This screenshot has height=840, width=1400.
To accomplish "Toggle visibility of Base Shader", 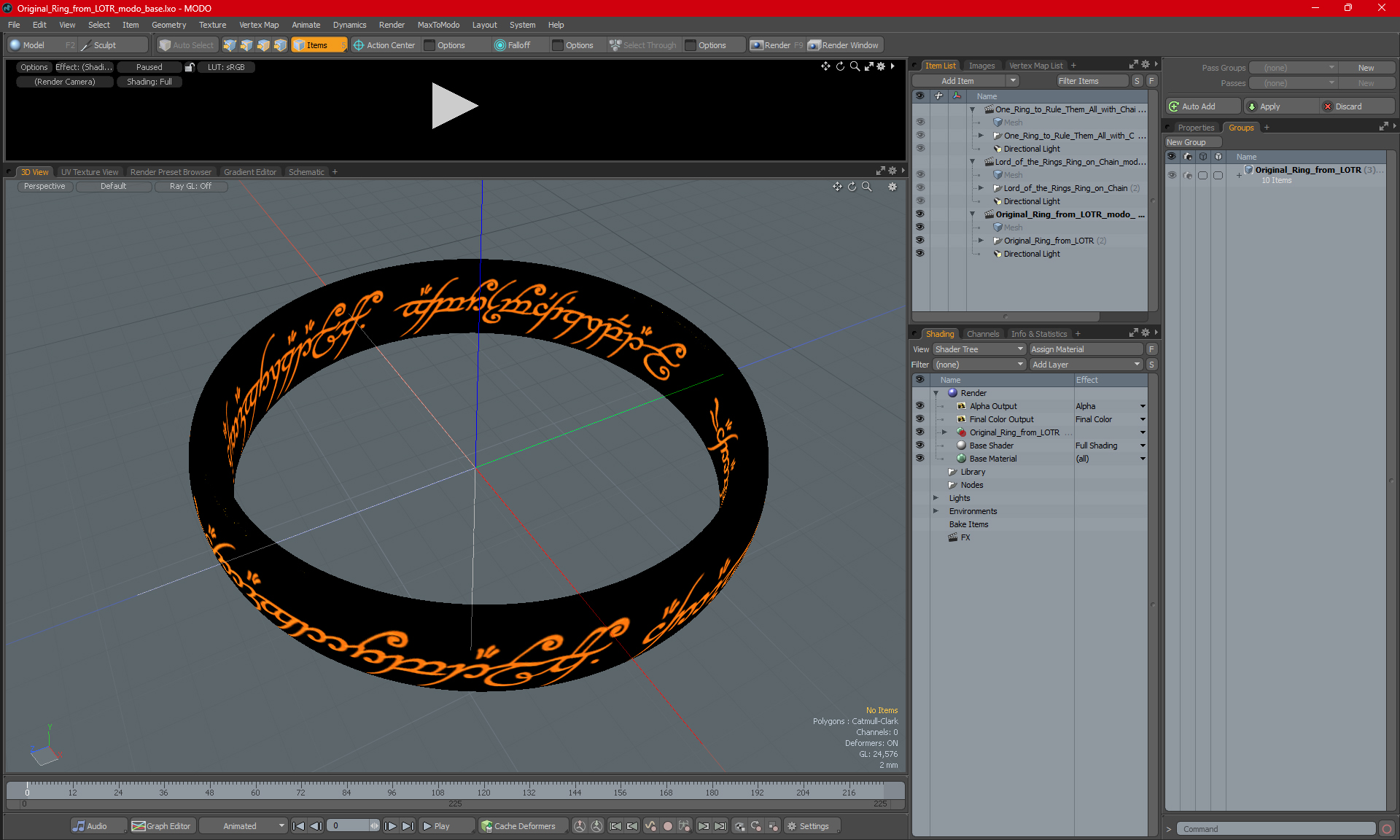I will pos(920,446).
